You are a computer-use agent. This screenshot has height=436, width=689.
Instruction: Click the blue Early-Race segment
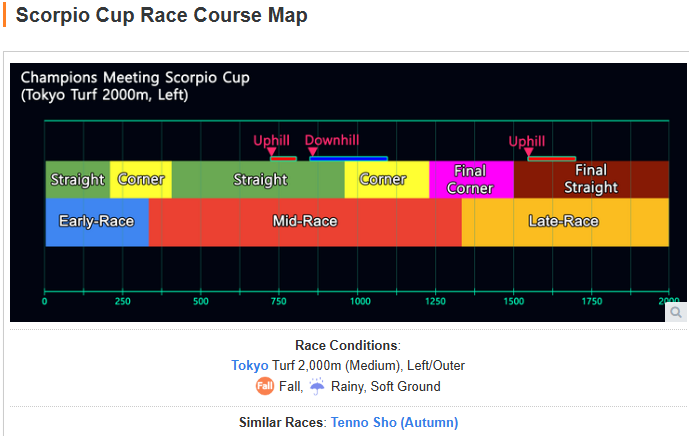pos(97,222)
